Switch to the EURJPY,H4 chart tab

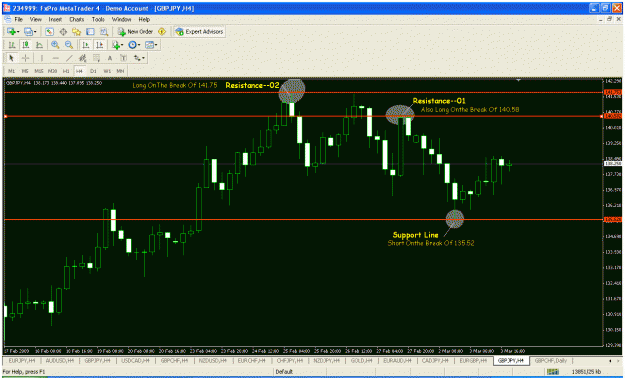pos(22,360)
